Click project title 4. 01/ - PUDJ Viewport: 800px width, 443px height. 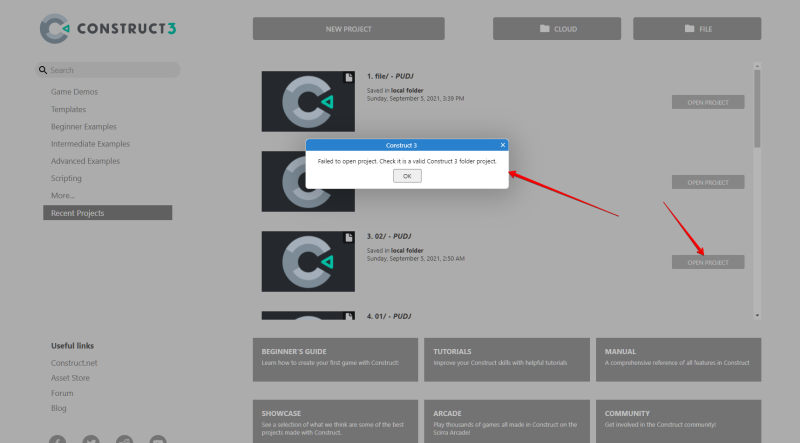click(389, 316)
